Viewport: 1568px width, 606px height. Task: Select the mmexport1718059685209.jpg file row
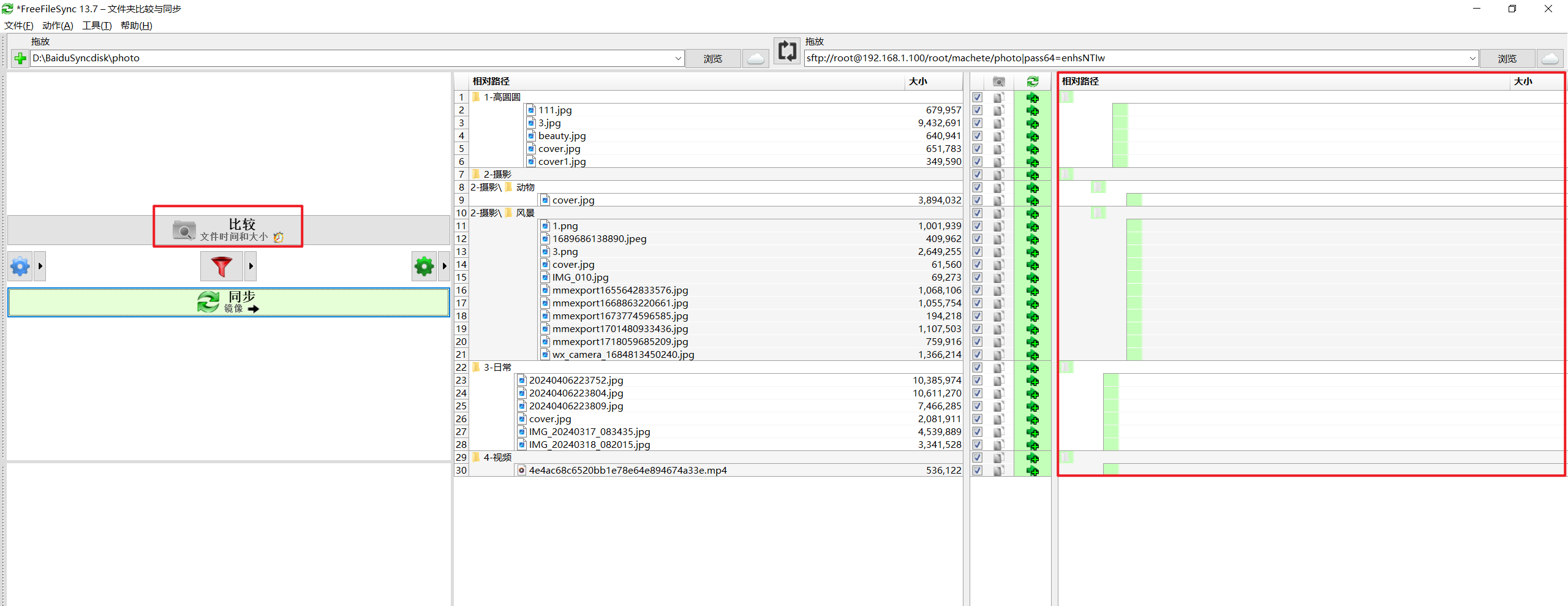tap(715, 342)
